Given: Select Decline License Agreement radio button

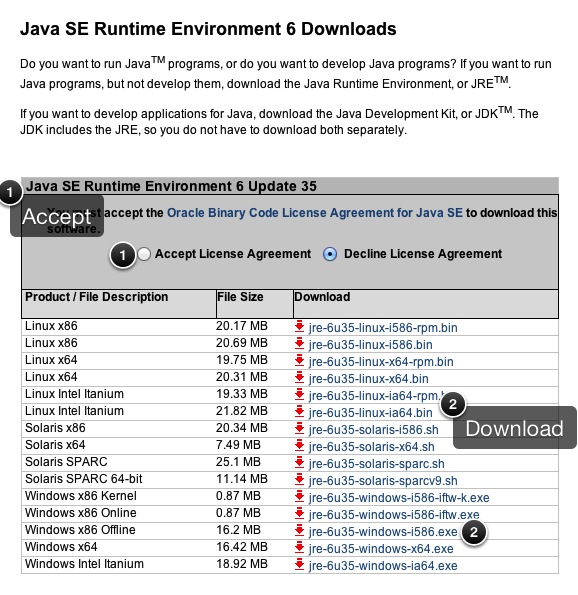Looking at the screenshot, I should click(329, 254).
